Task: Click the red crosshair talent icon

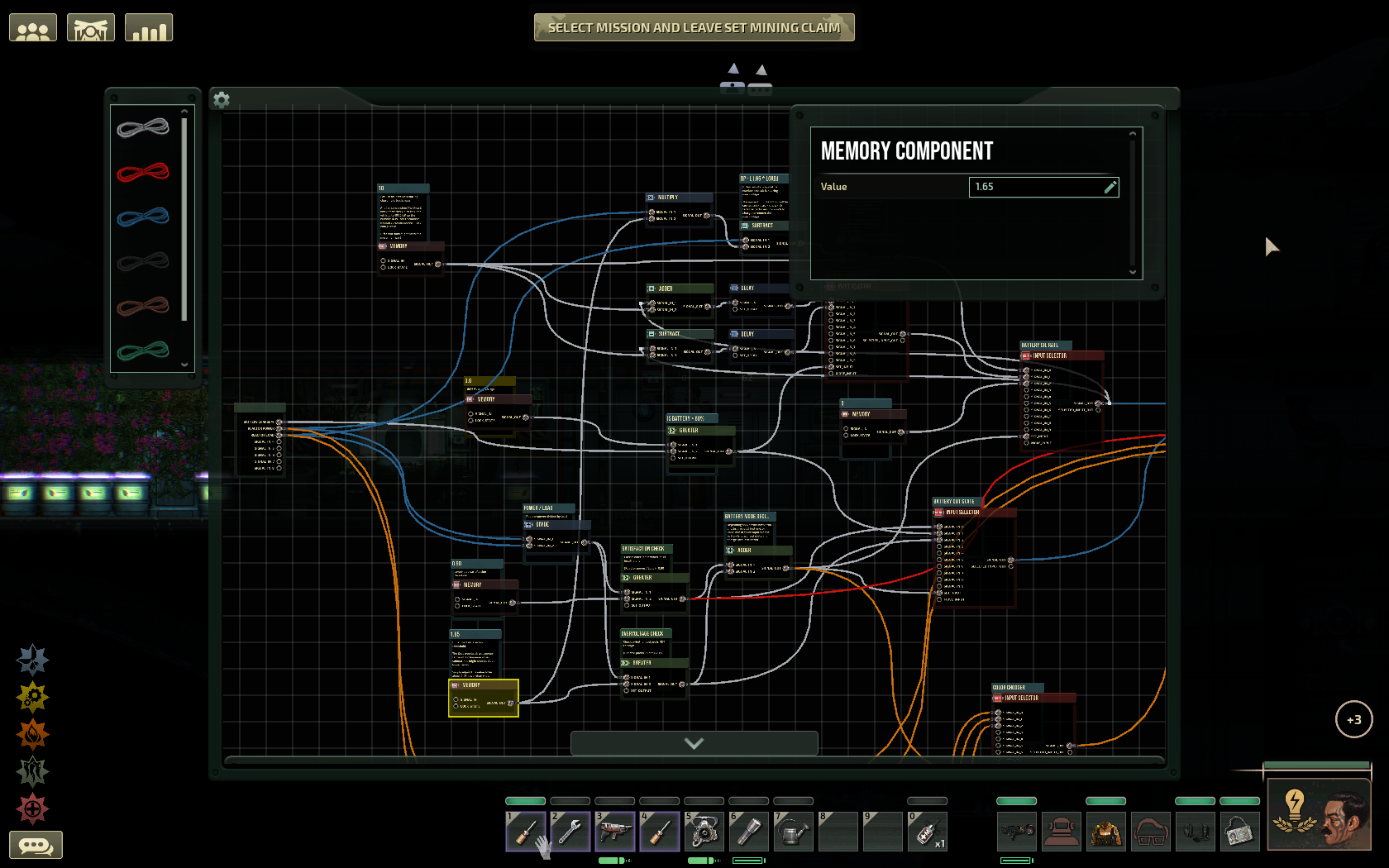Action: pos(33,808)
